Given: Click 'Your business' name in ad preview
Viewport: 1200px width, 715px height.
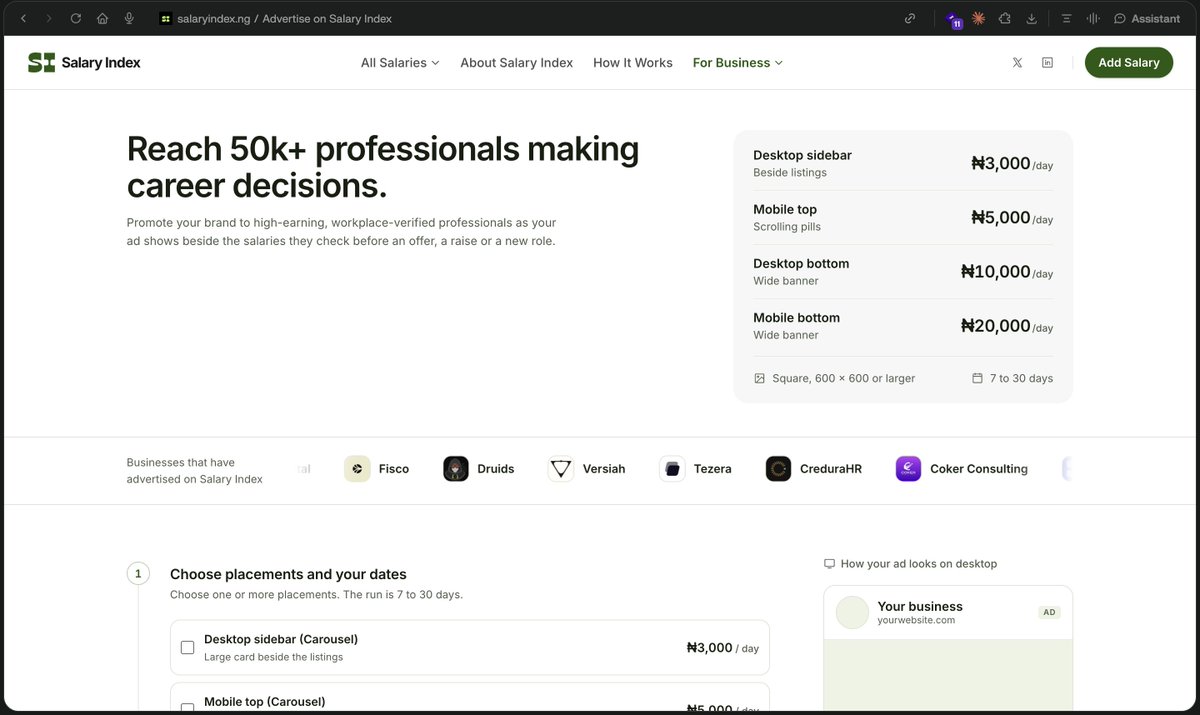Looking at the screenshot, I should [920, 606].
